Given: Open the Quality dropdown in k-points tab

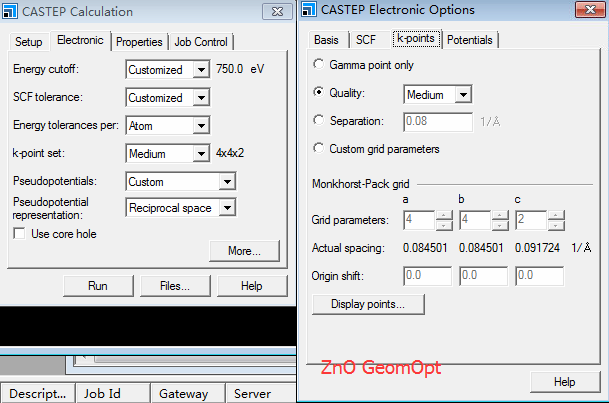Looking at the screenshot, I should click(x=463, y=94).
